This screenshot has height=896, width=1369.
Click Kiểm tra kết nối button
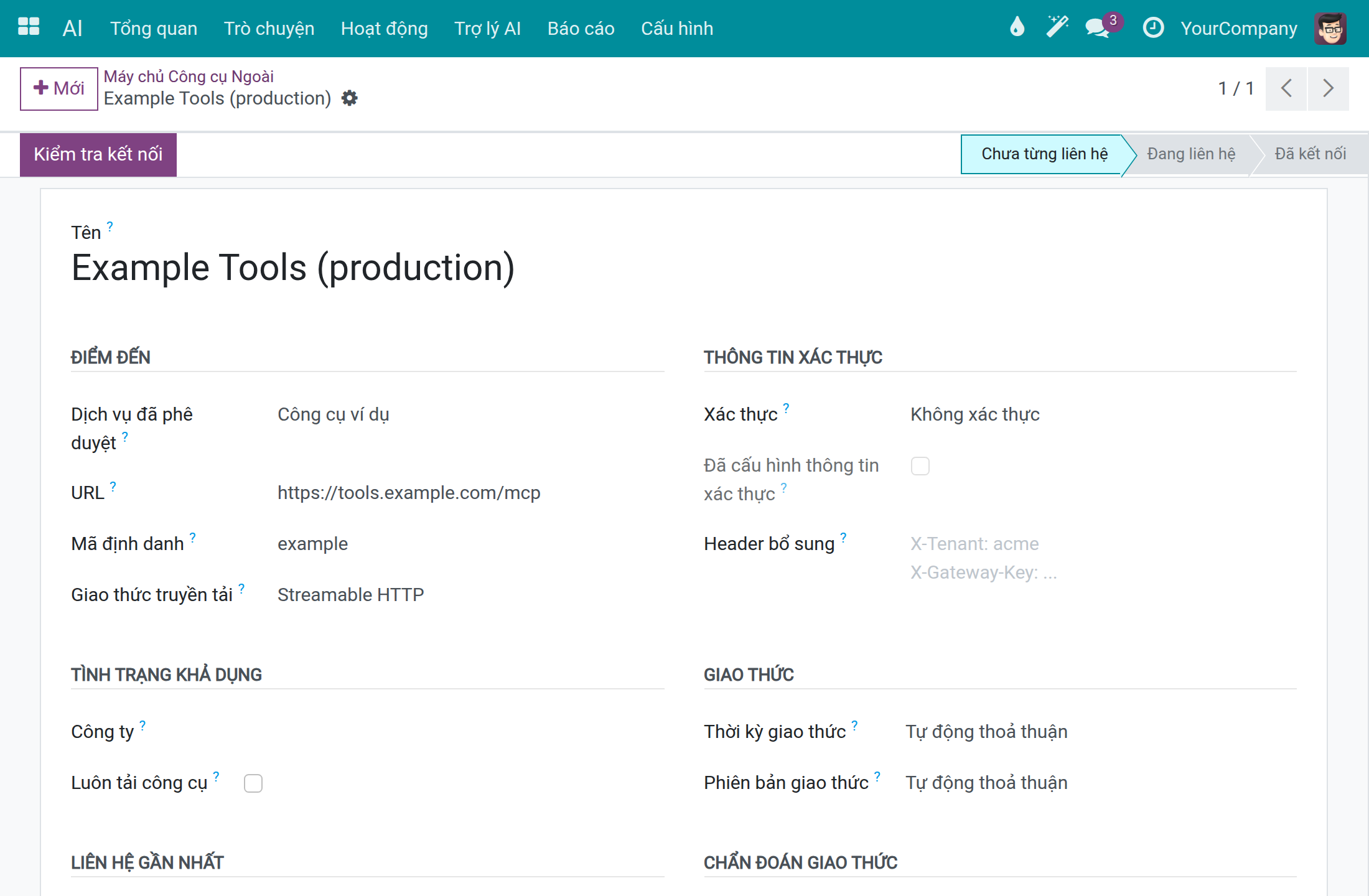point(98,154)
